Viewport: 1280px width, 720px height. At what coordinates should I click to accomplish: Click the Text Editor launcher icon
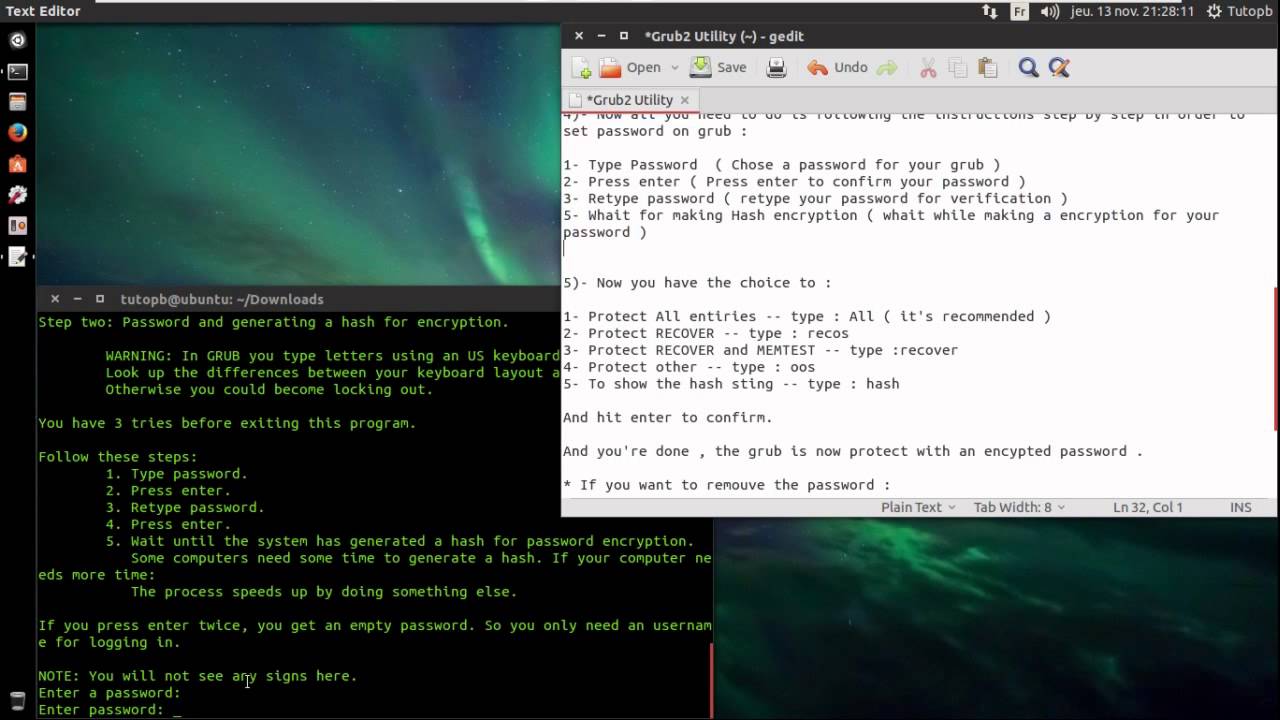17,257
